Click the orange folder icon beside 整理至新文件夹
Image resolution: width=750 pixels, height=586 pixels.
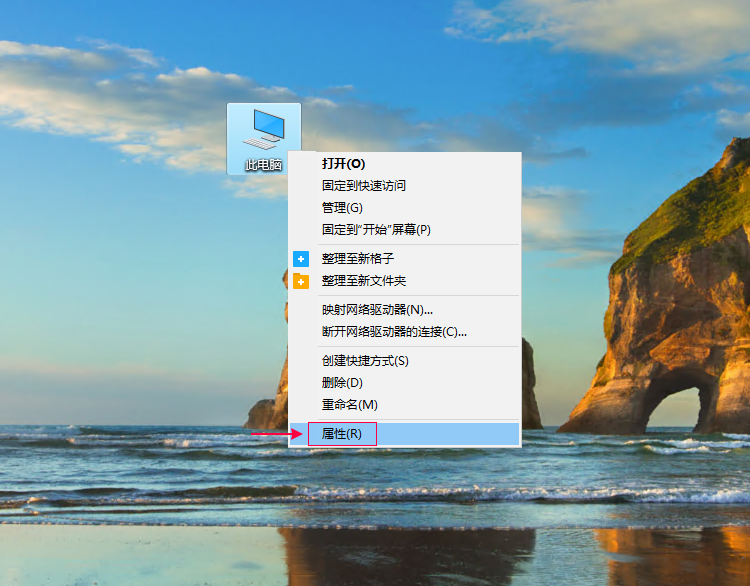point(301,281)
